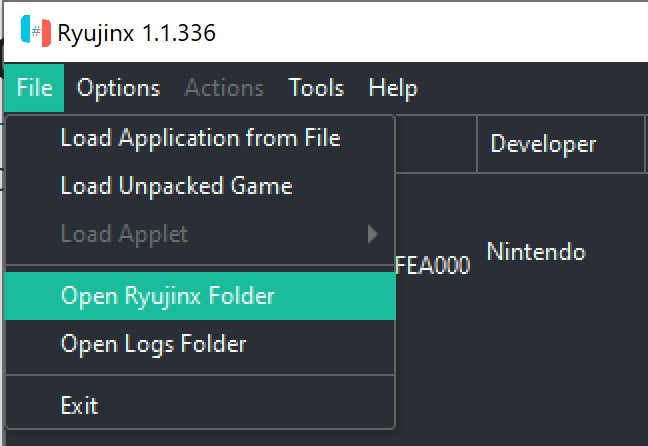This screenshot has width=648, height=446.
Task: Select Open Ryujinx Folder
Action: (200, 296)
